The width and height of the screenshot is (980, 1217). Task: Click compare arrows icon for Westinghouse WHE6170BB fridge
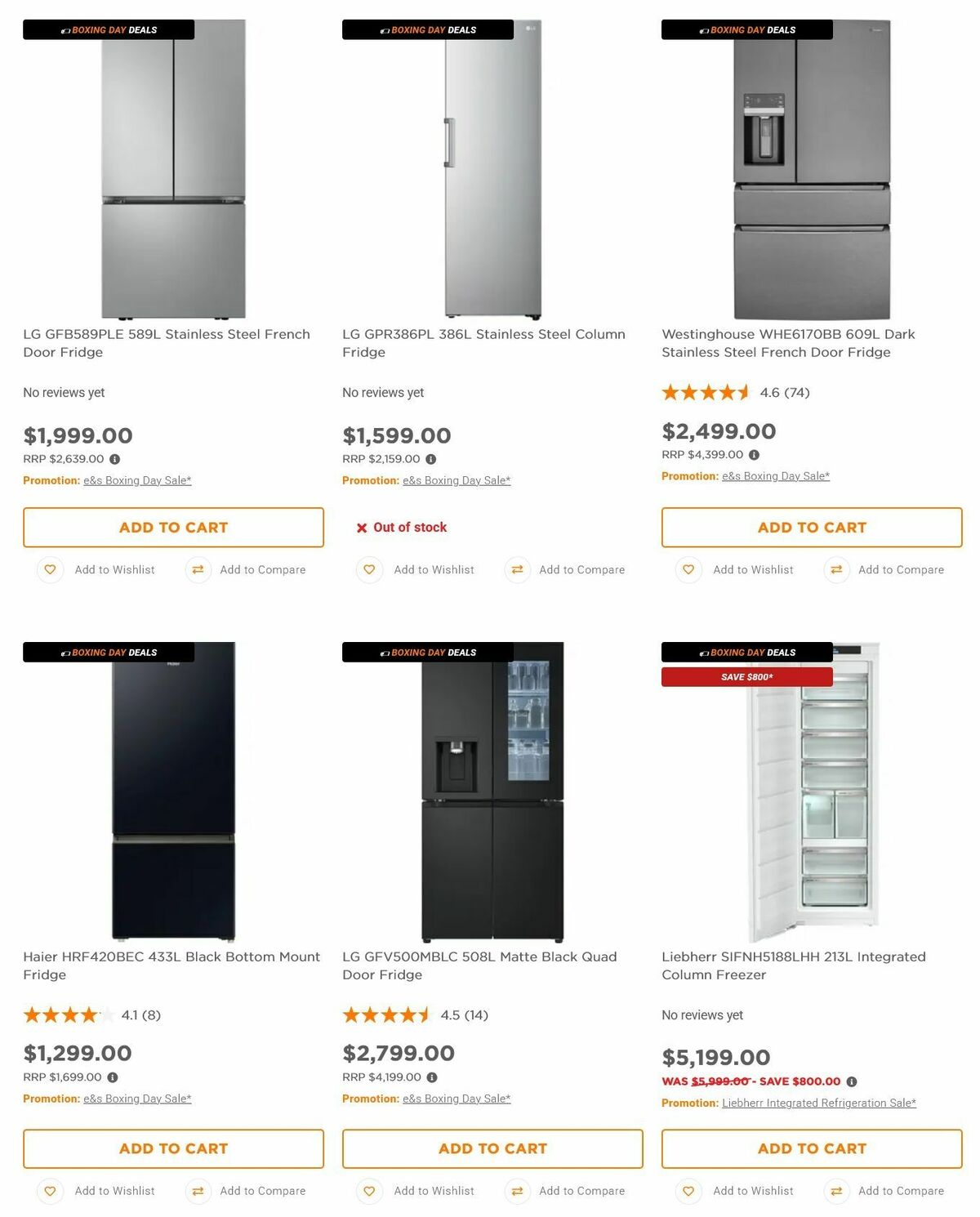tap(836, 569)
